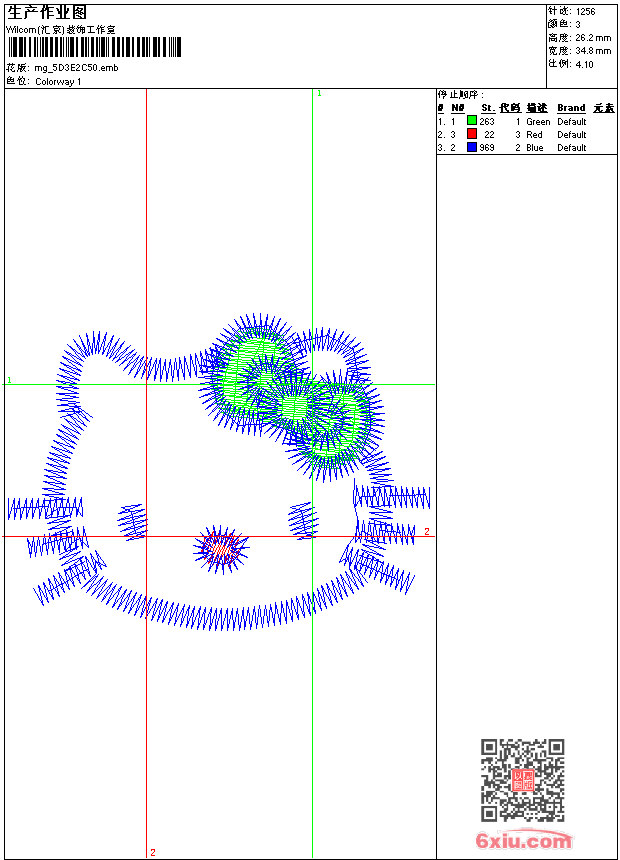This screenshot has height=860, width=620.
Task: Click the "N#" column header
Action: coord(458,108)
